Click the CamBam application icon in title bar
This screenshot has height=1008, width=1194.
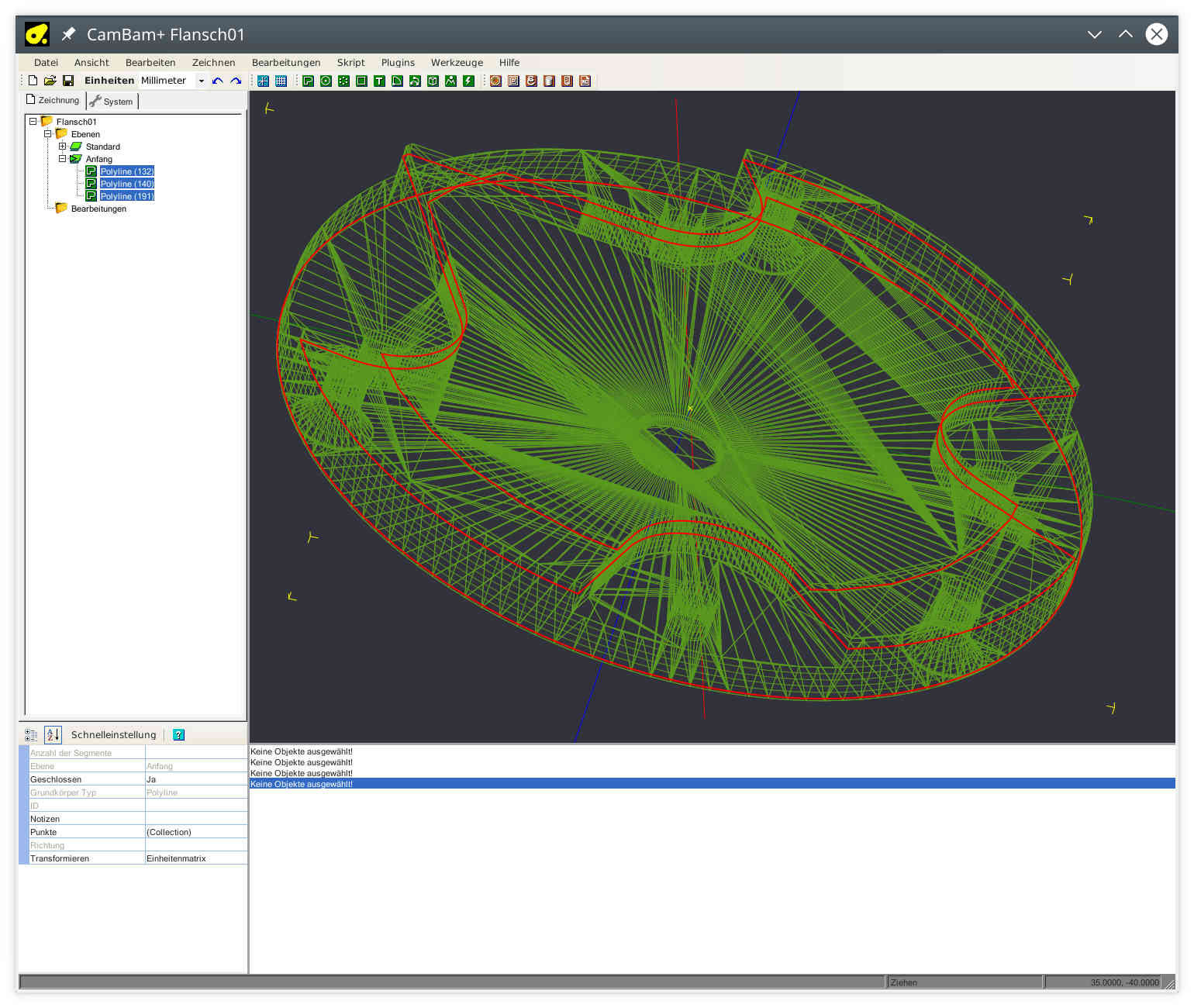coord(37,34)
